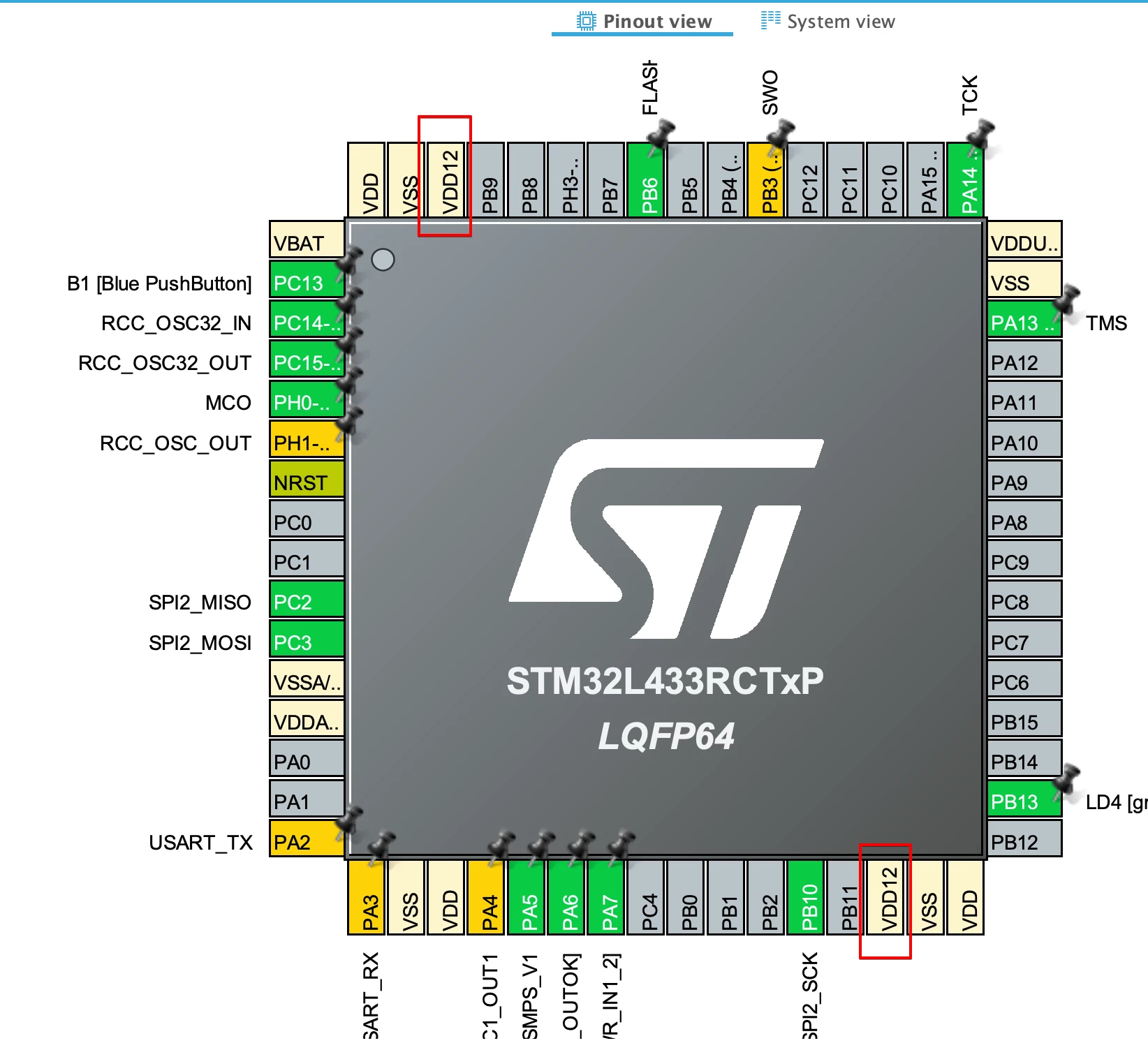1148x1050 pixels.
Task: Select the yellow PA4 pin
Action: pyautogui.click(x=486, y=897)
